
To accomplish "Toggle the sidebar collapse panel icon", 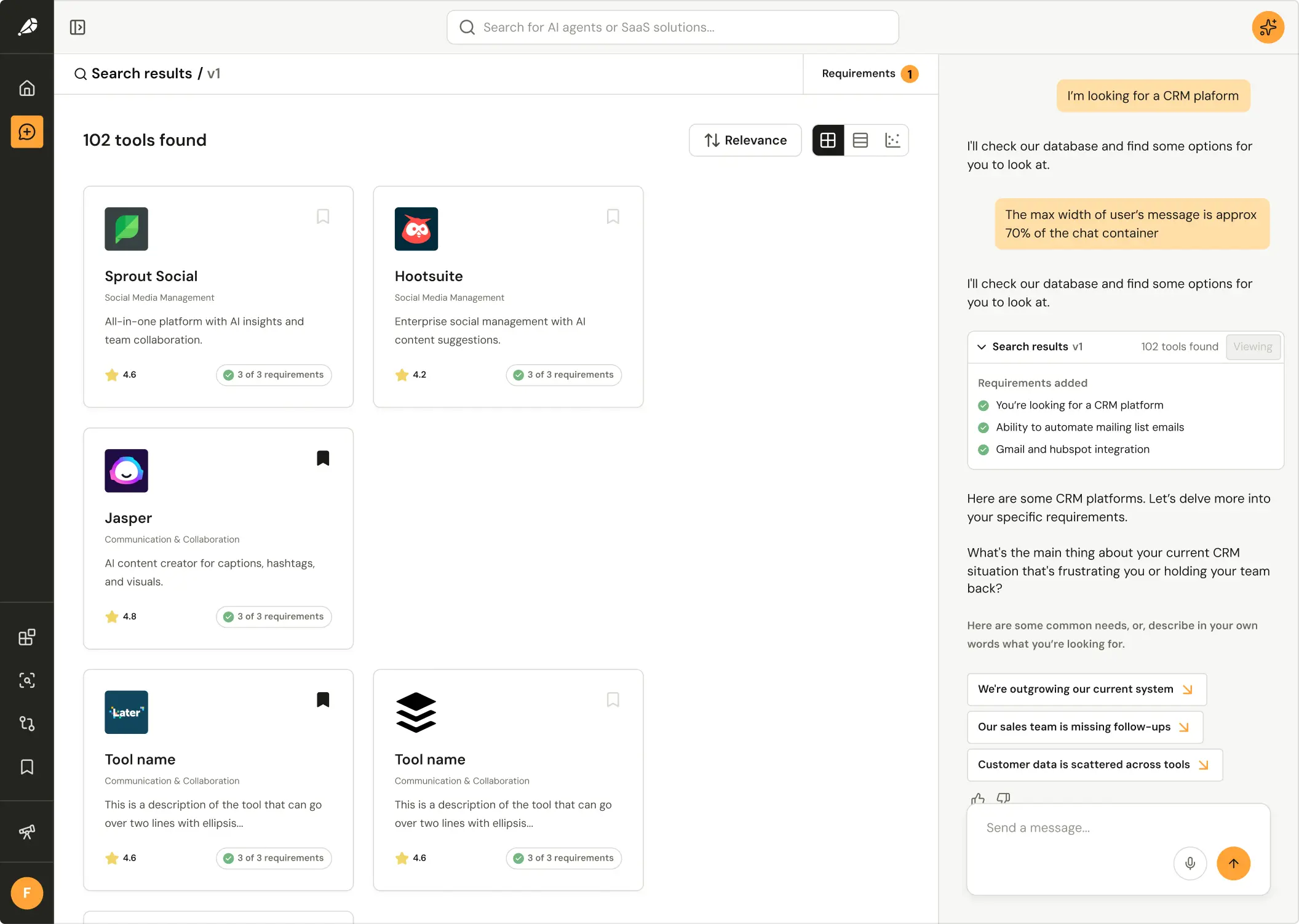I will (x=77, y=27).
